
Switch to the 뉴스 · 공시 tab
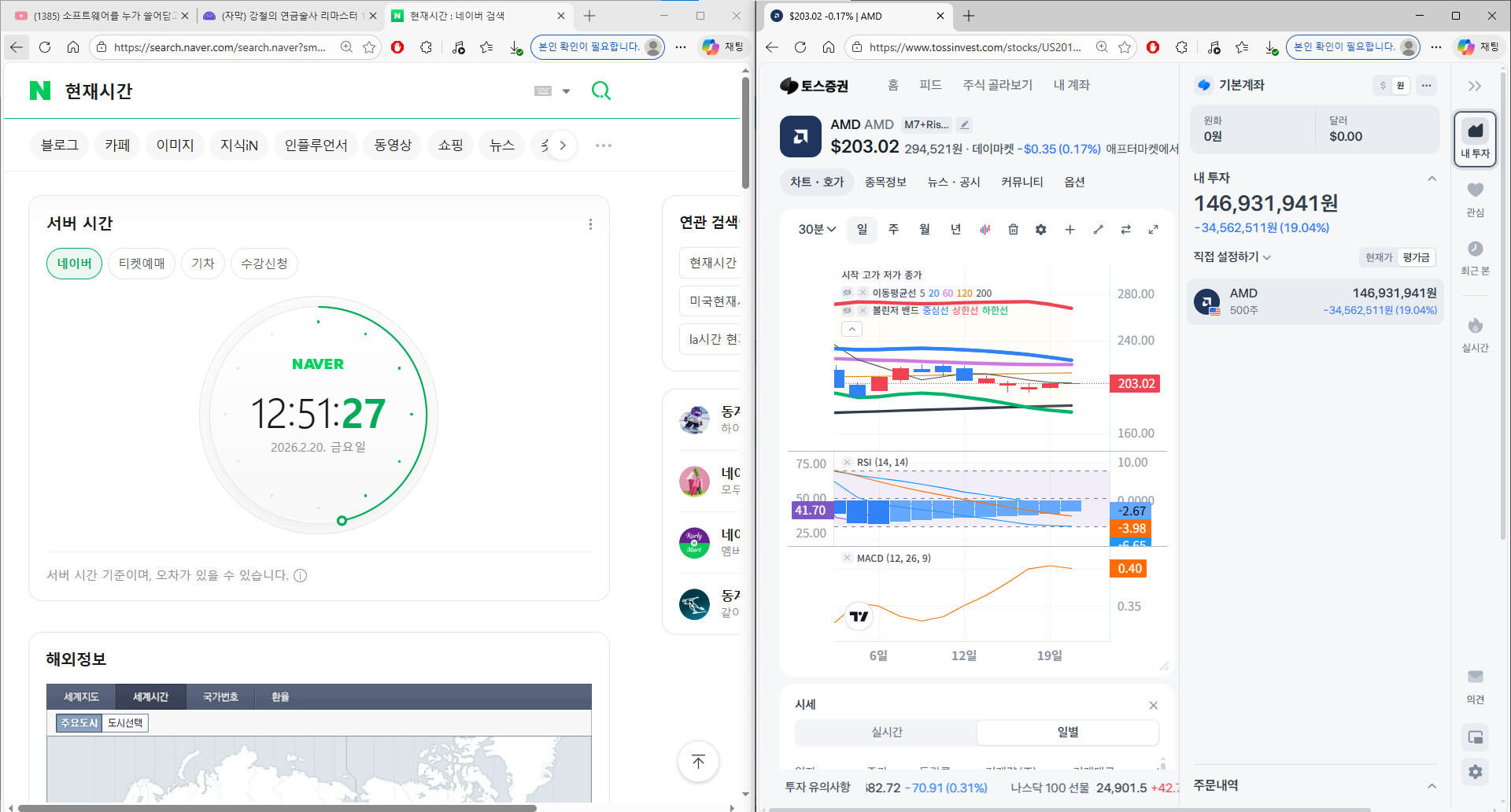954,183
